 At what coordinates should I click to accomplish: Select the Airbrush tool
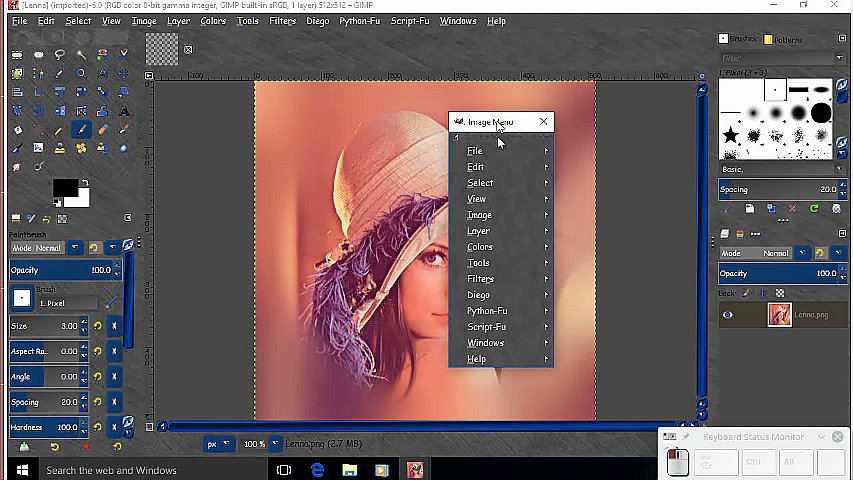click(124, 130)
